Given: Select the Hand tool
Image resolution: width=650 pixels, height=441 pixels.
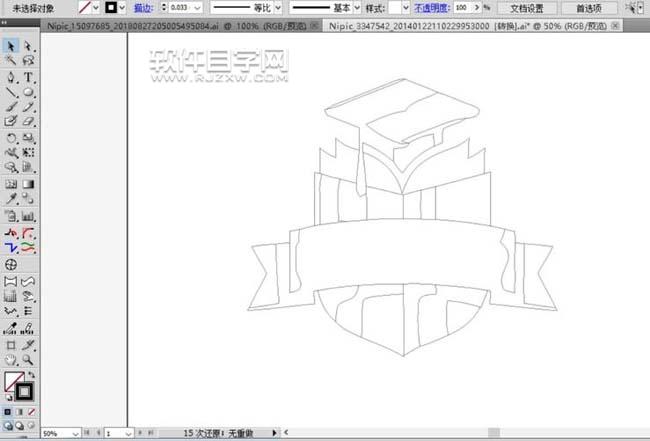Looking at the screenshot, I should [11, 360].
